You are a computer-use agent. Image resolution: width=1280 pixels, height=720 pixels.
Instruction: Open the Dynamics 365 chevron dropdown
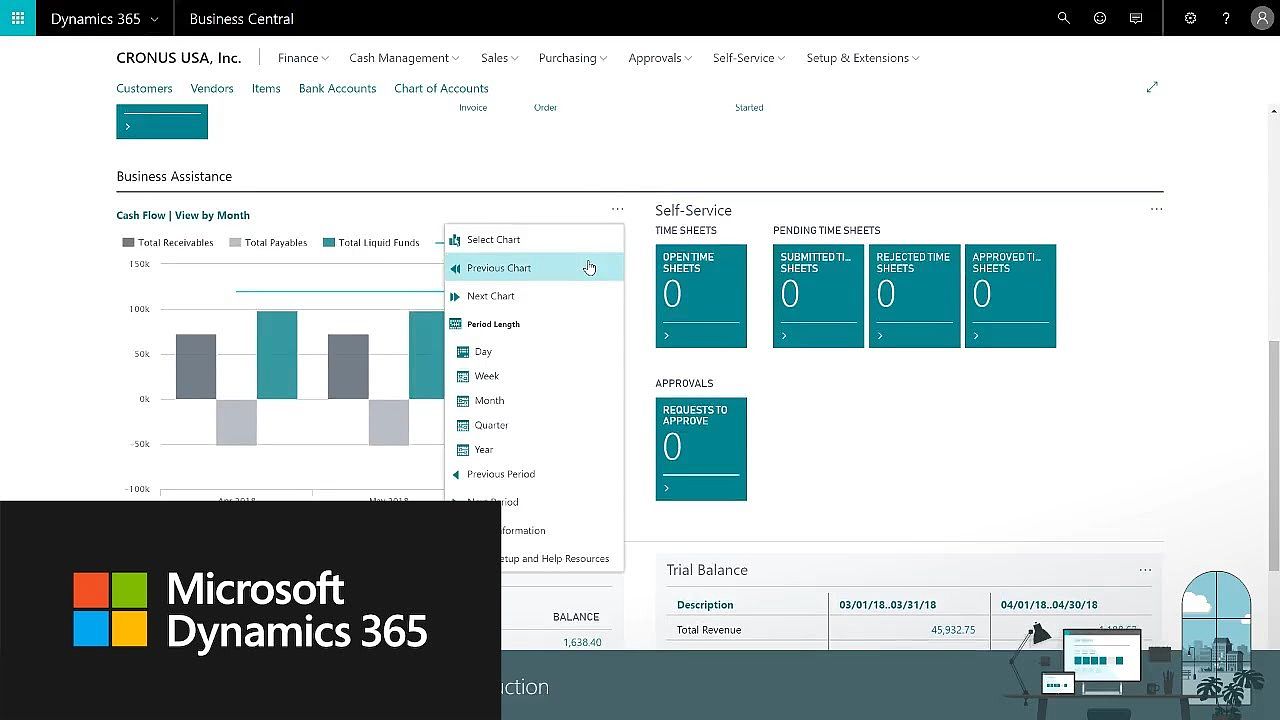click(x=155, y=17)
